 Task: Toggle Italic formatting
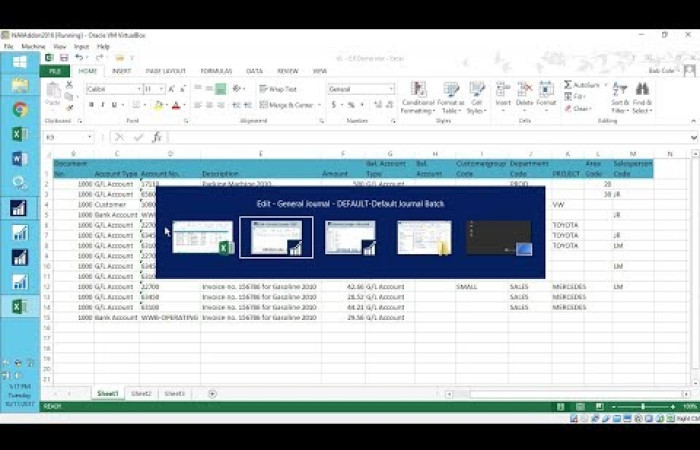pos(103,105)
